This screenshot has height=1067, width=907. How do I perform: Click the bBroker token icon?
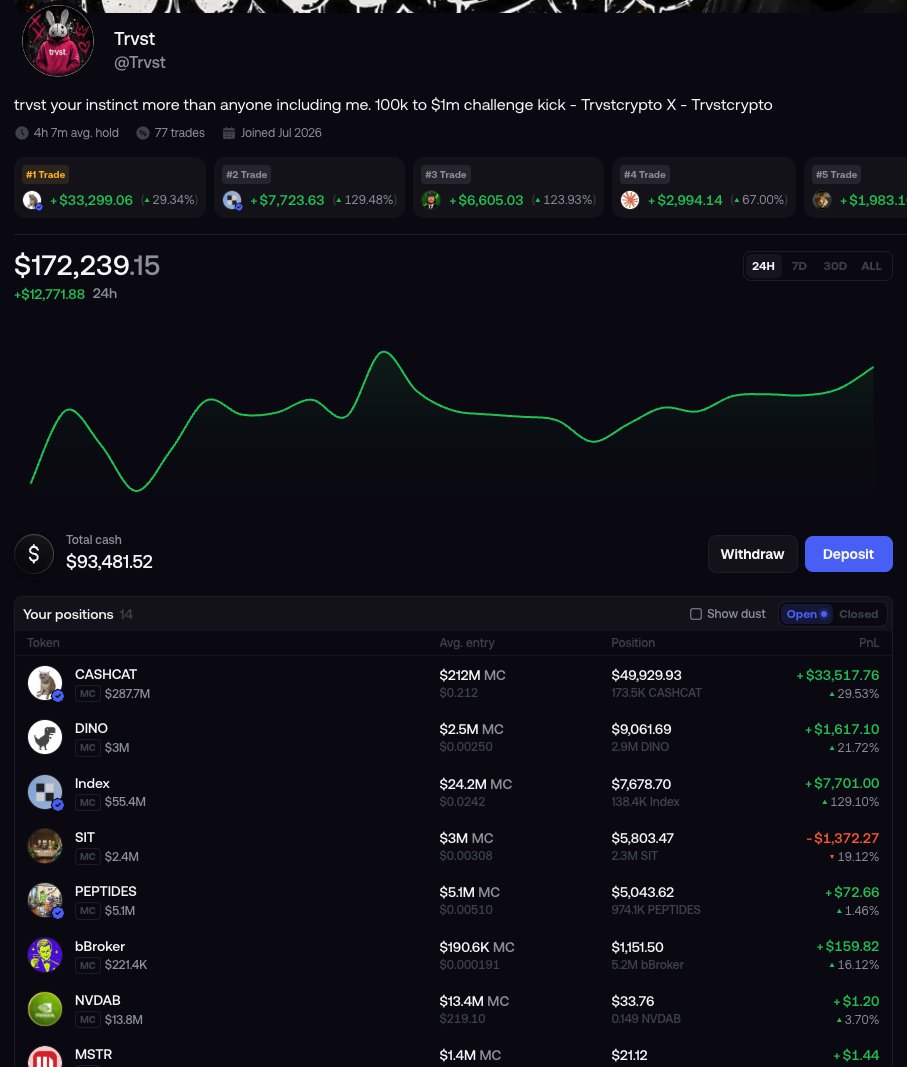[45, 955]
